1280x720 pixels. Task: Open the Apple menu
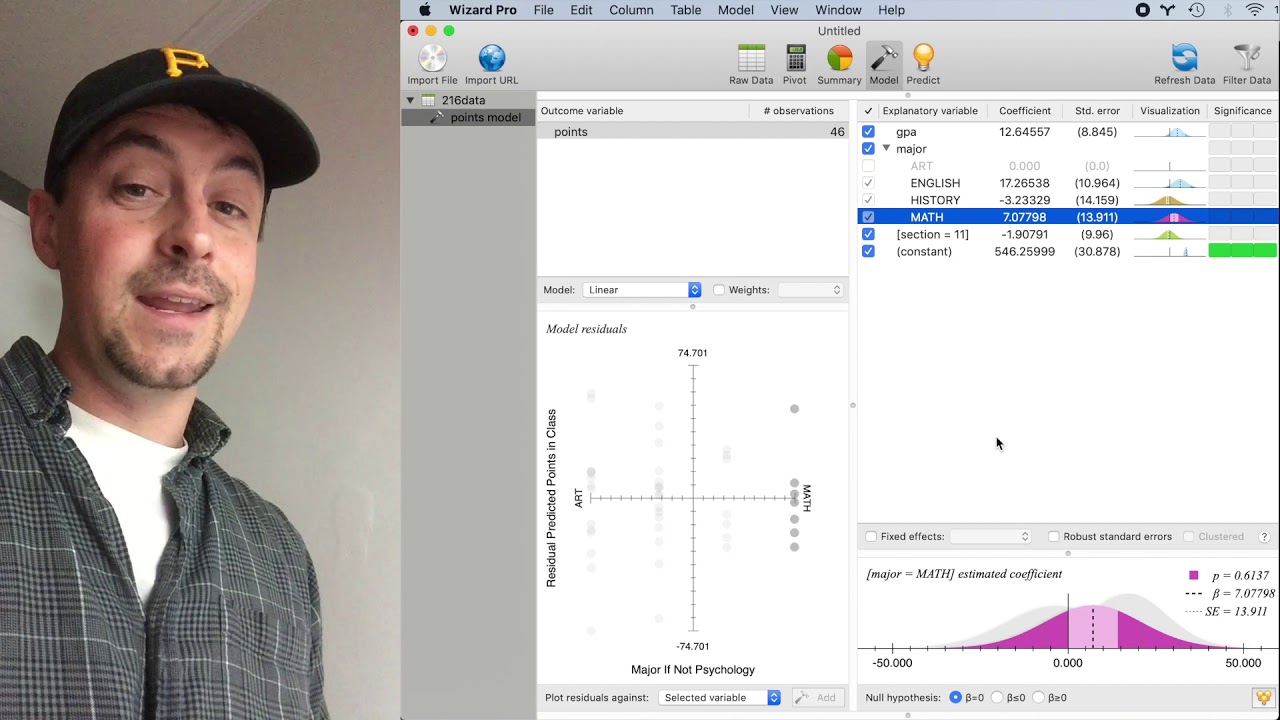[x=425, y=10]
